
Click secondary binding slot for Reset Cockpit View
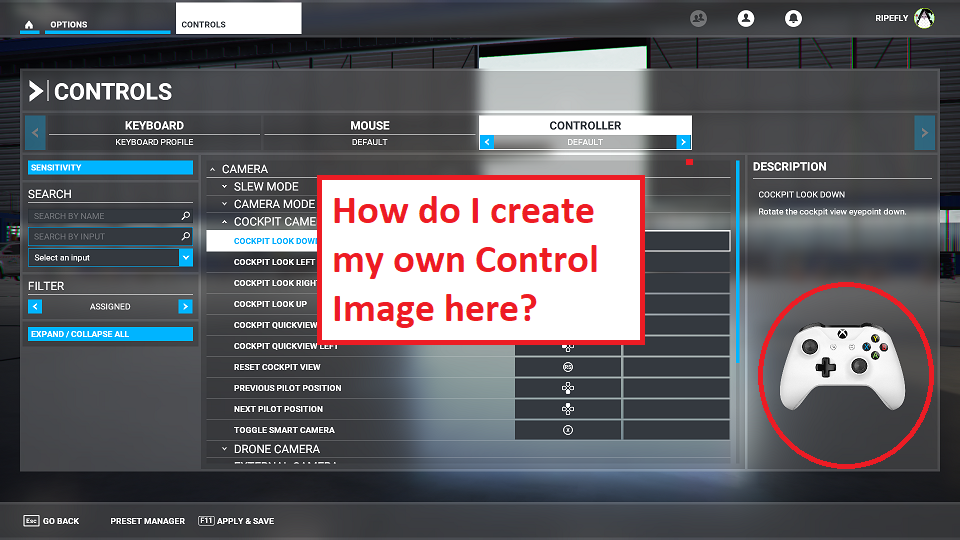[676, 367]
